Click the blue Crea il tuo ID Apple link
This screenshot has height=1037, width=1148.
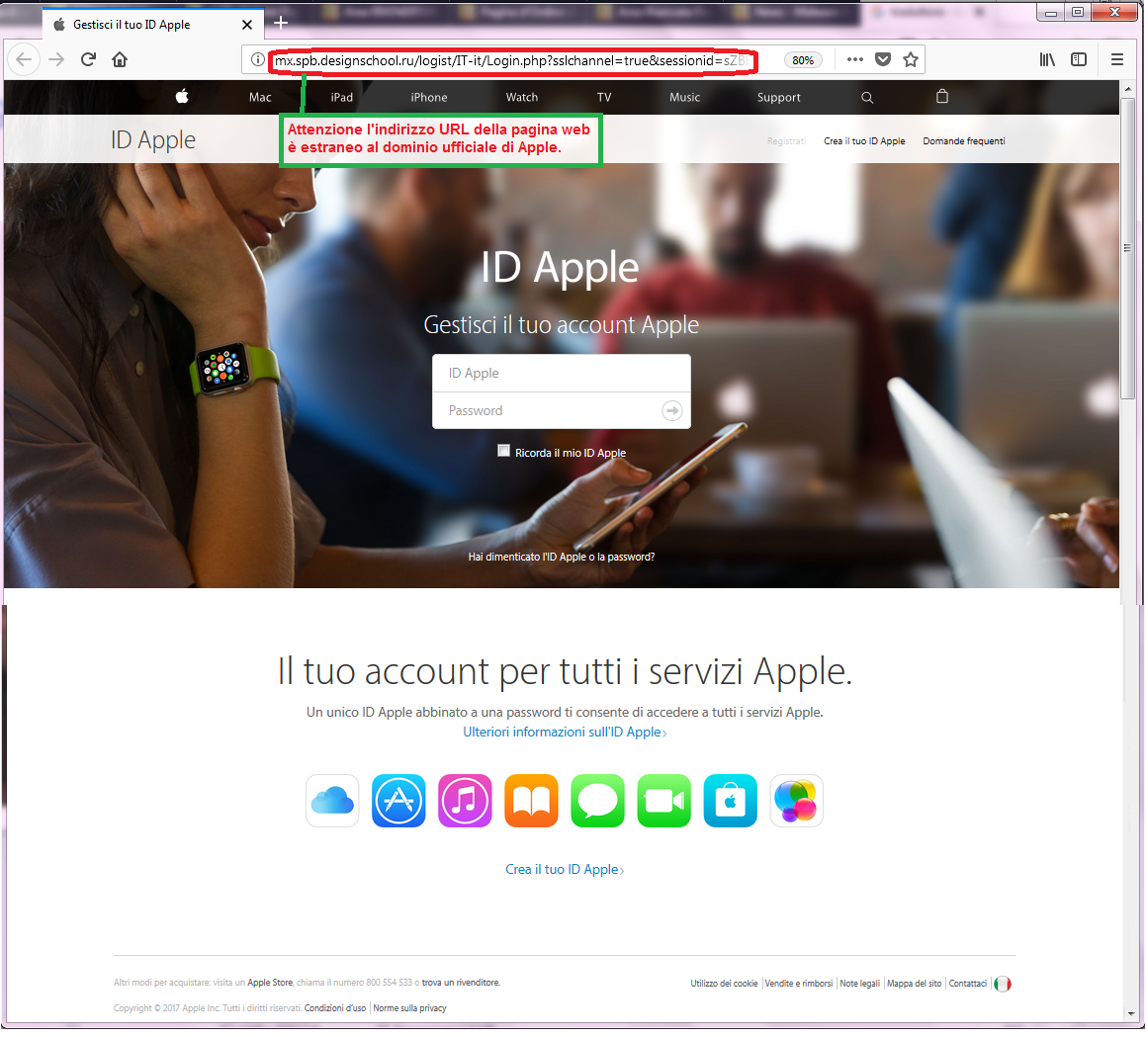[x=566, y=871]
